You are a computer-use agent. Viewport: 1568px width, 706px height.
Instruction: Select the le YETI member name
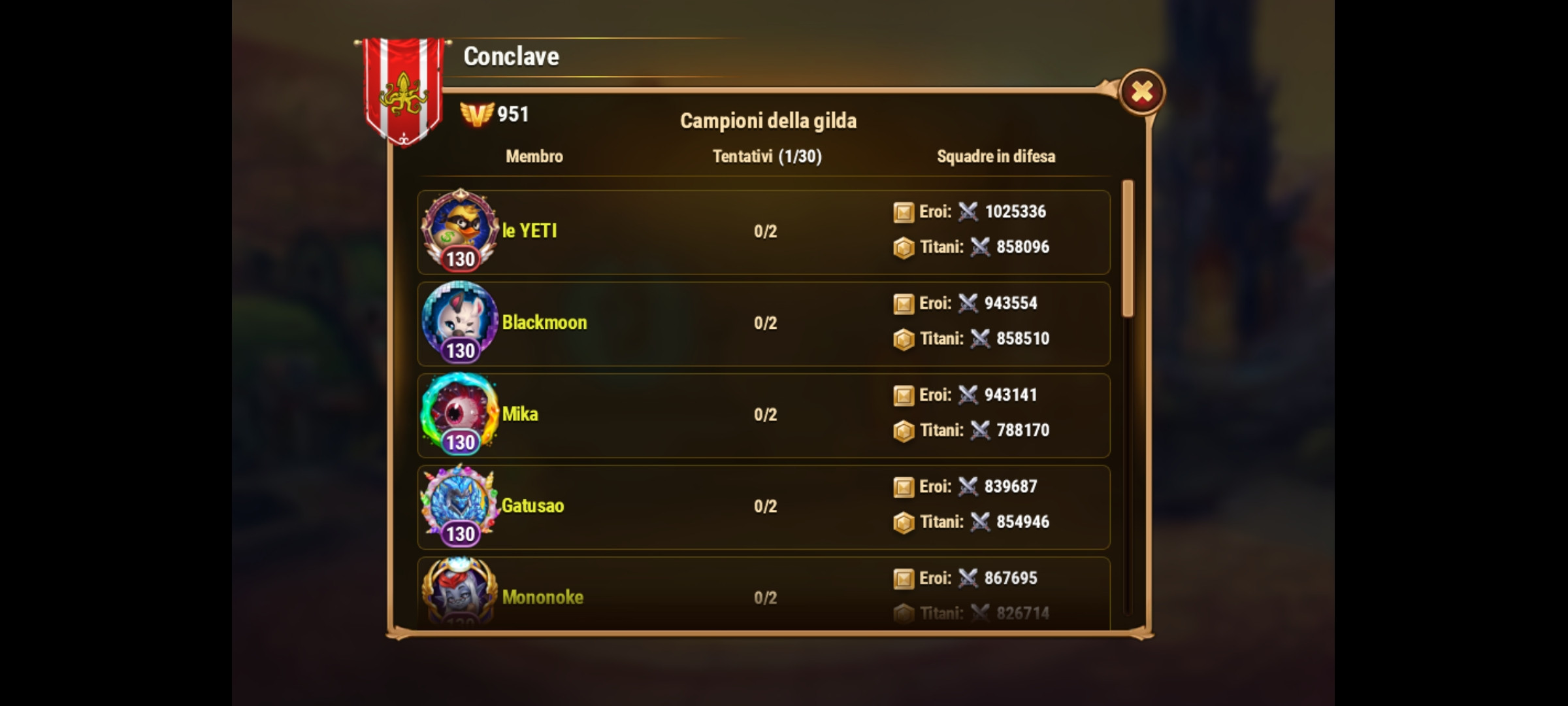530,231
